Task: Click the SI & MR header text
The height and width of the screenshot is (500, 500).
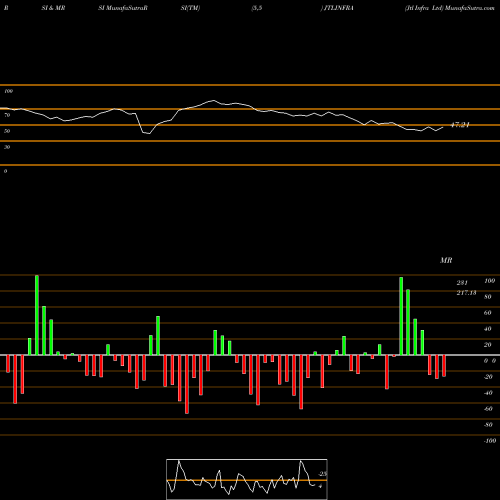Action: click(53, 8)
